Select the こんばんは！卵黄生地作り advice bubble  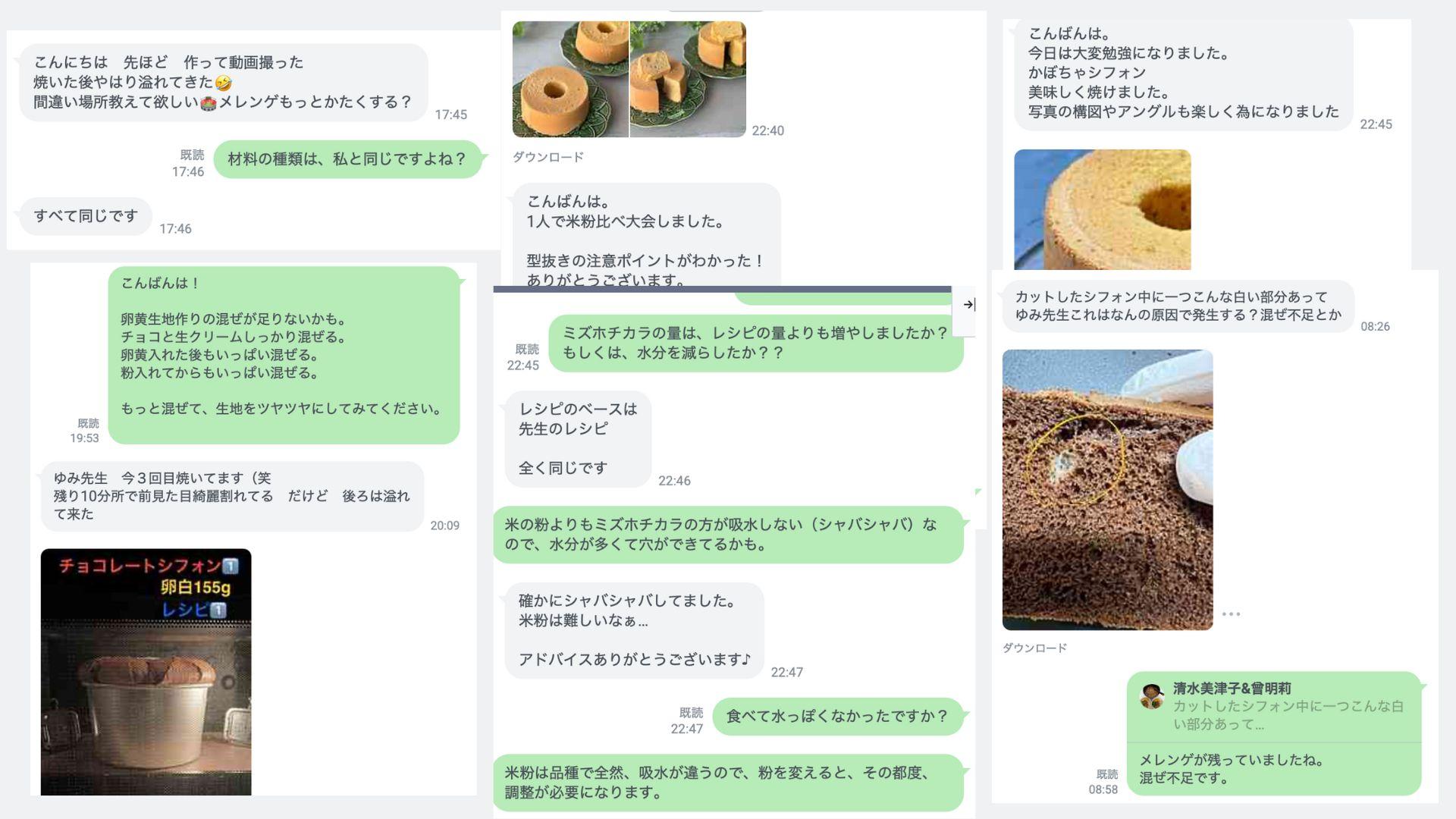coord(284,355)
